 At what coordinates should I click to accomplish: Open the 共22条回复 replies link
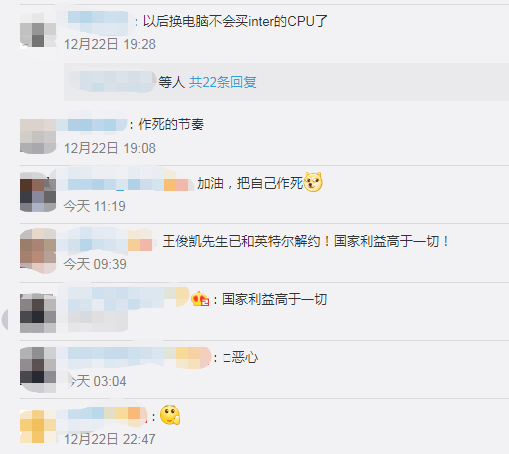click(x=223, y=82)
